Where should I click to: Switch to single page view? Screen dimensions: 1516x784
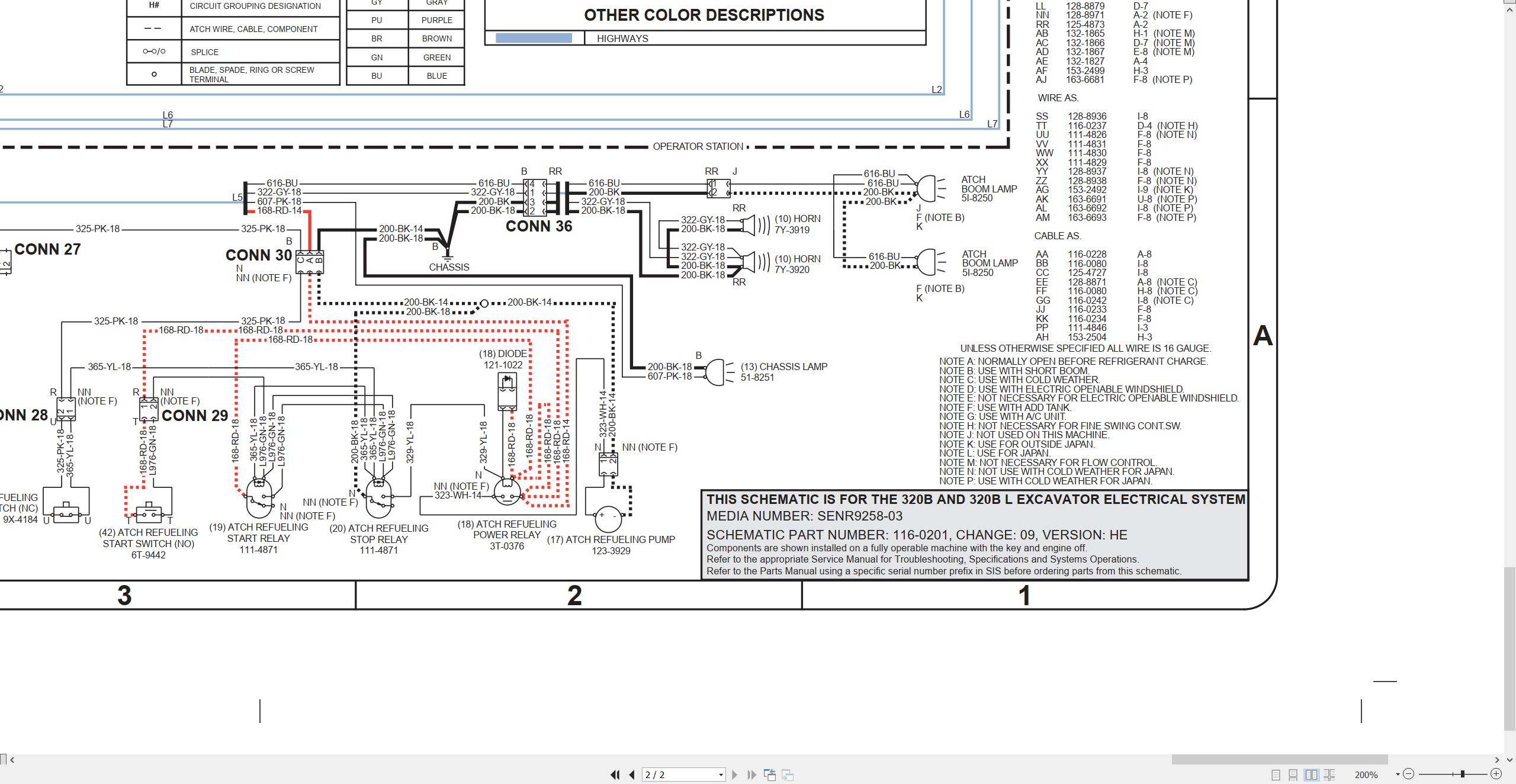pos(1276,775)
